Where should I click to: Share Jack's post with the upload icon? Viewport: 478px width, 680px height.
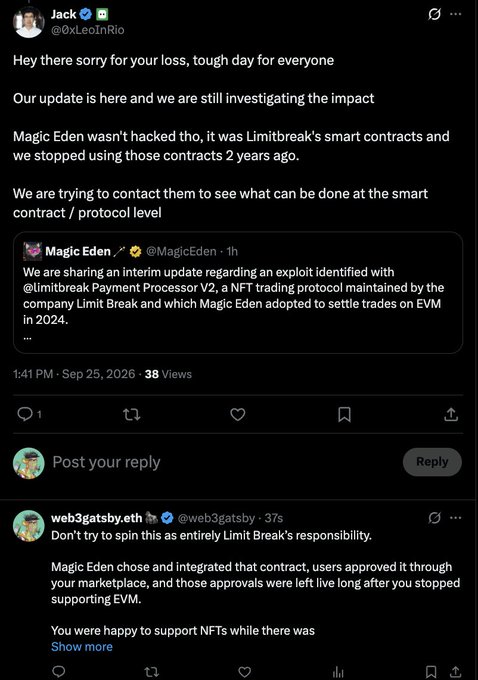tap(451, 415)
